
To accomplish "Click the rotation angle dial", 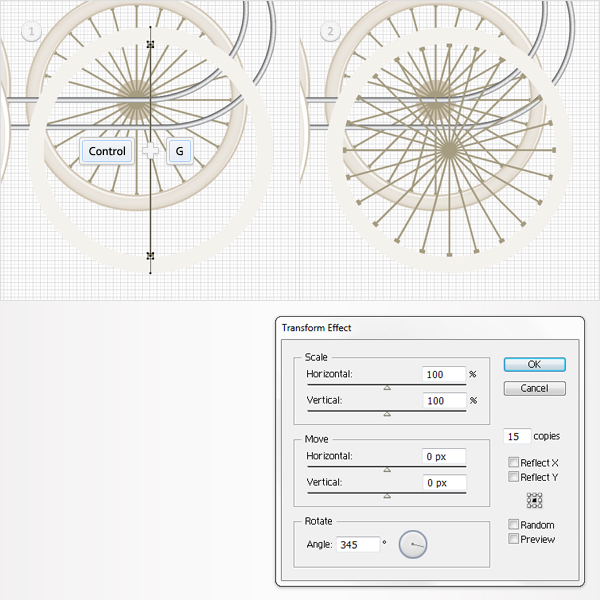I will (x=413, y=544).
